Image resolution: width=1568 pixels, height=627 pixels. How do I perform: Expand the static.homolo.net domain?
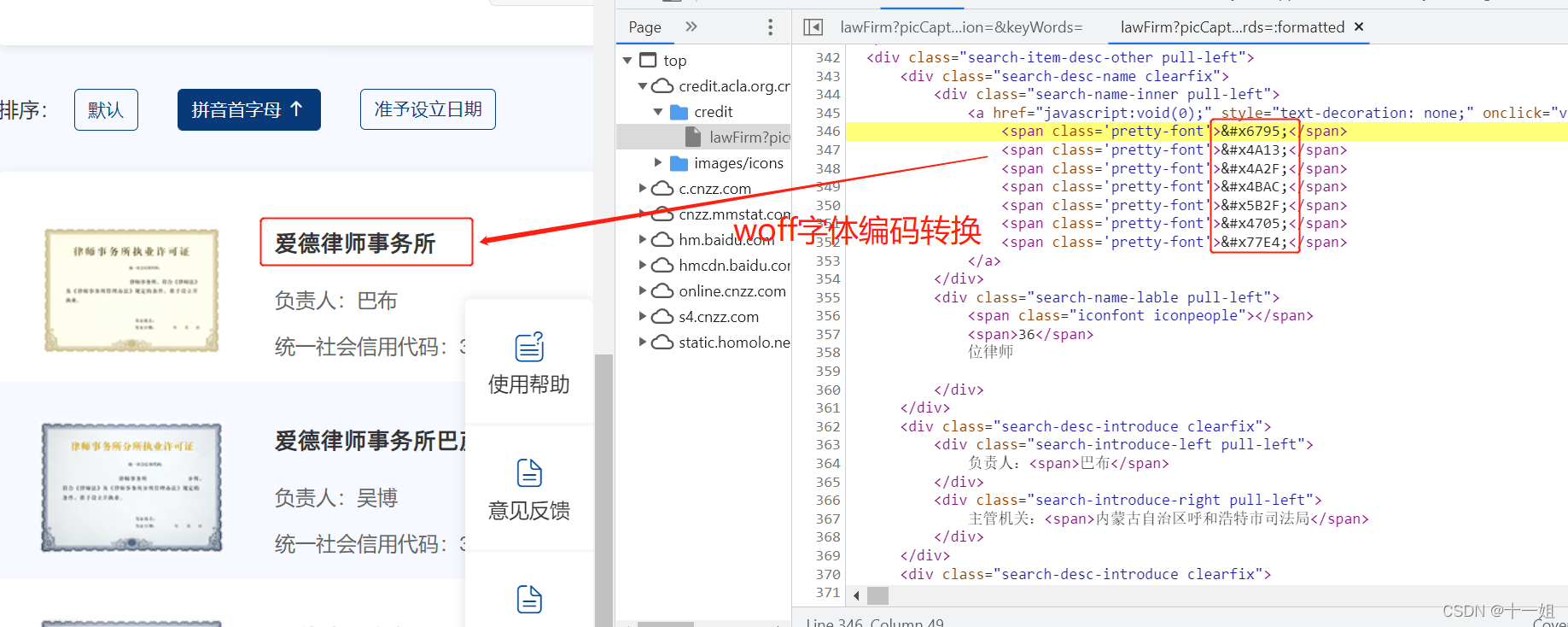click(x=643, y=343)
